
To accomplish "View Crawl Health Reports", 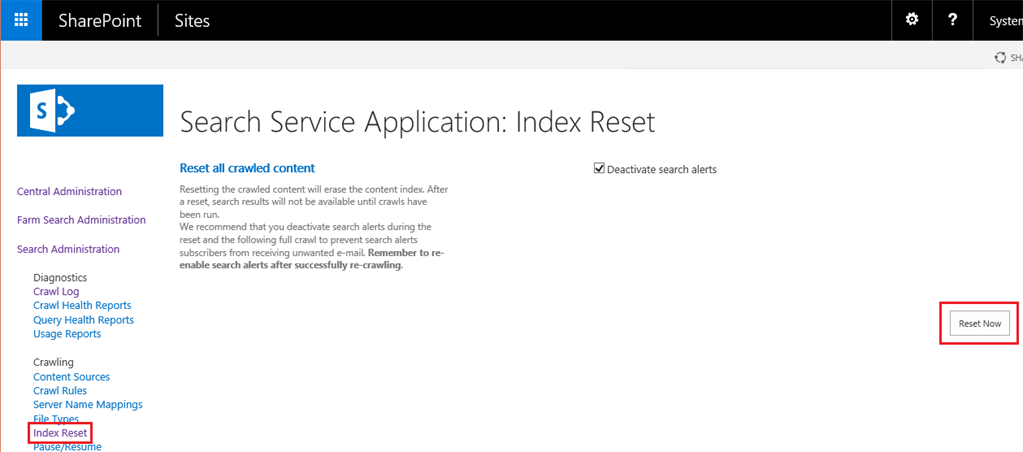I will pos(82,305).
